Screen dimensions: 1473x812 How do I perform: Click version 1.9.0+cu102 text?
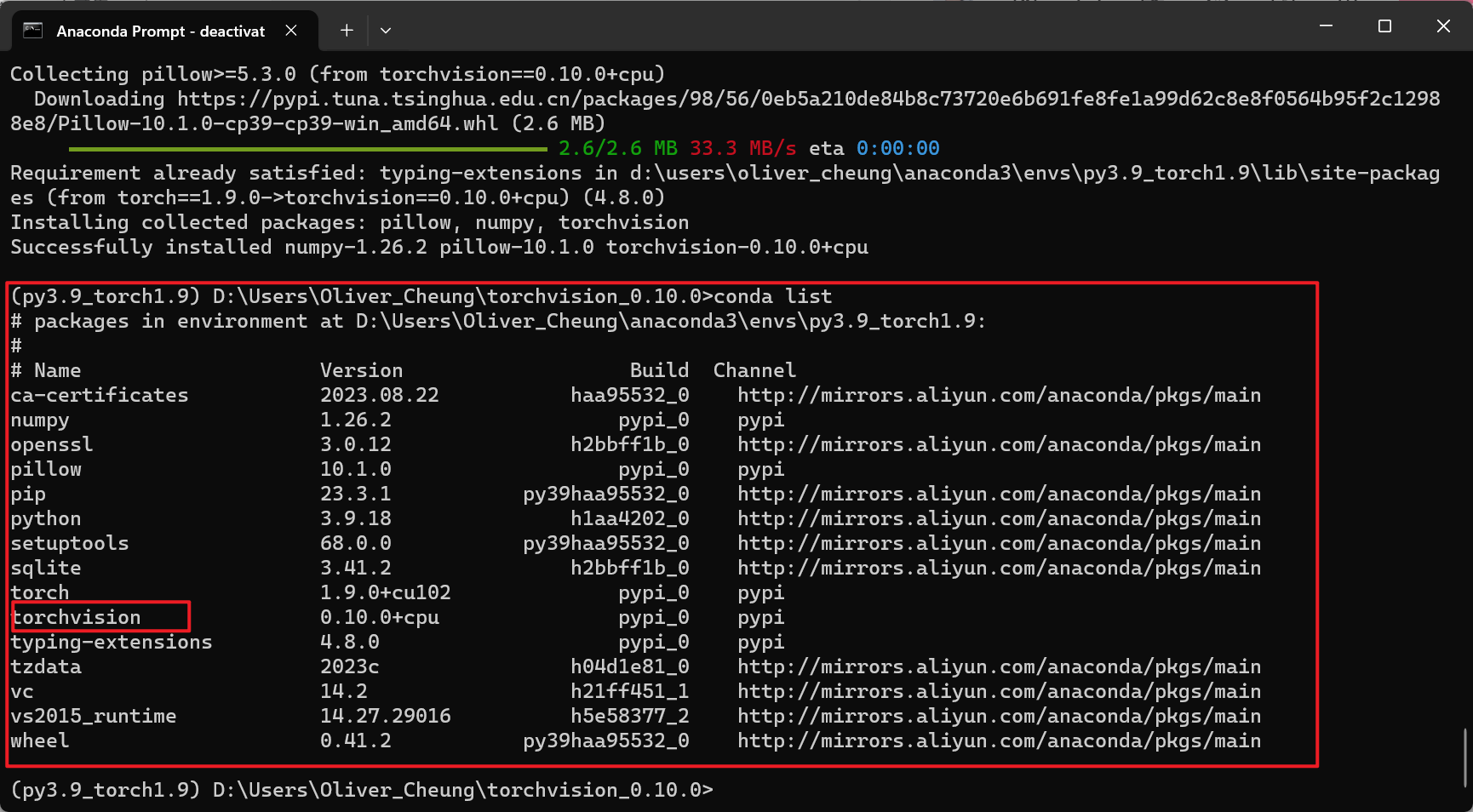coord(386,592)
